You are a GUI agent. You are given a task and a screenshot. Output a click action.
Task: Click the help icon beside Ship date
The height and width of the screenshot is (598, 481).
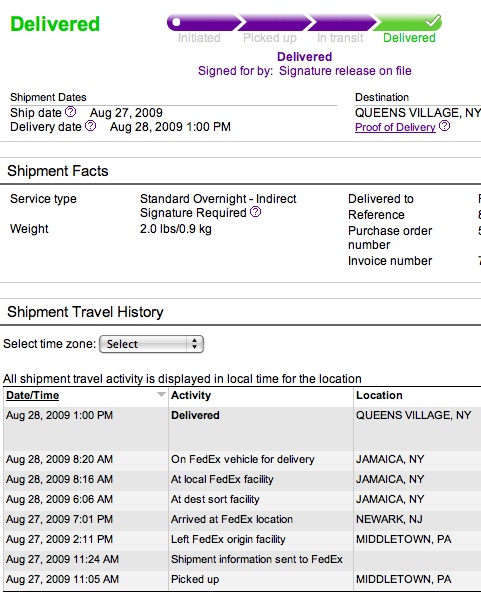[x=71, y=112]
